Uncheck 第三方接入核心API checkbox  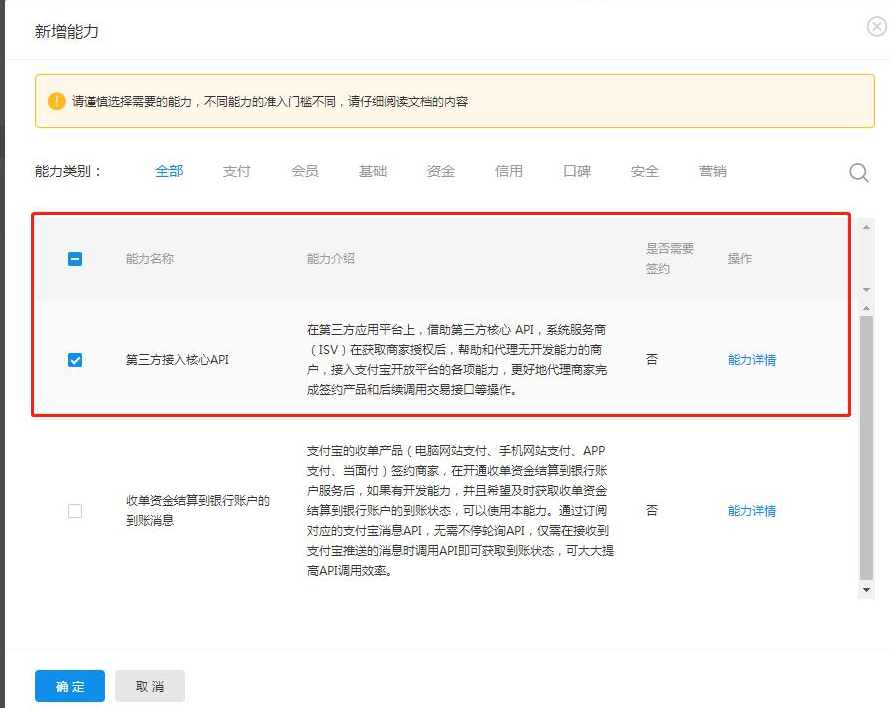pos(75,360)
